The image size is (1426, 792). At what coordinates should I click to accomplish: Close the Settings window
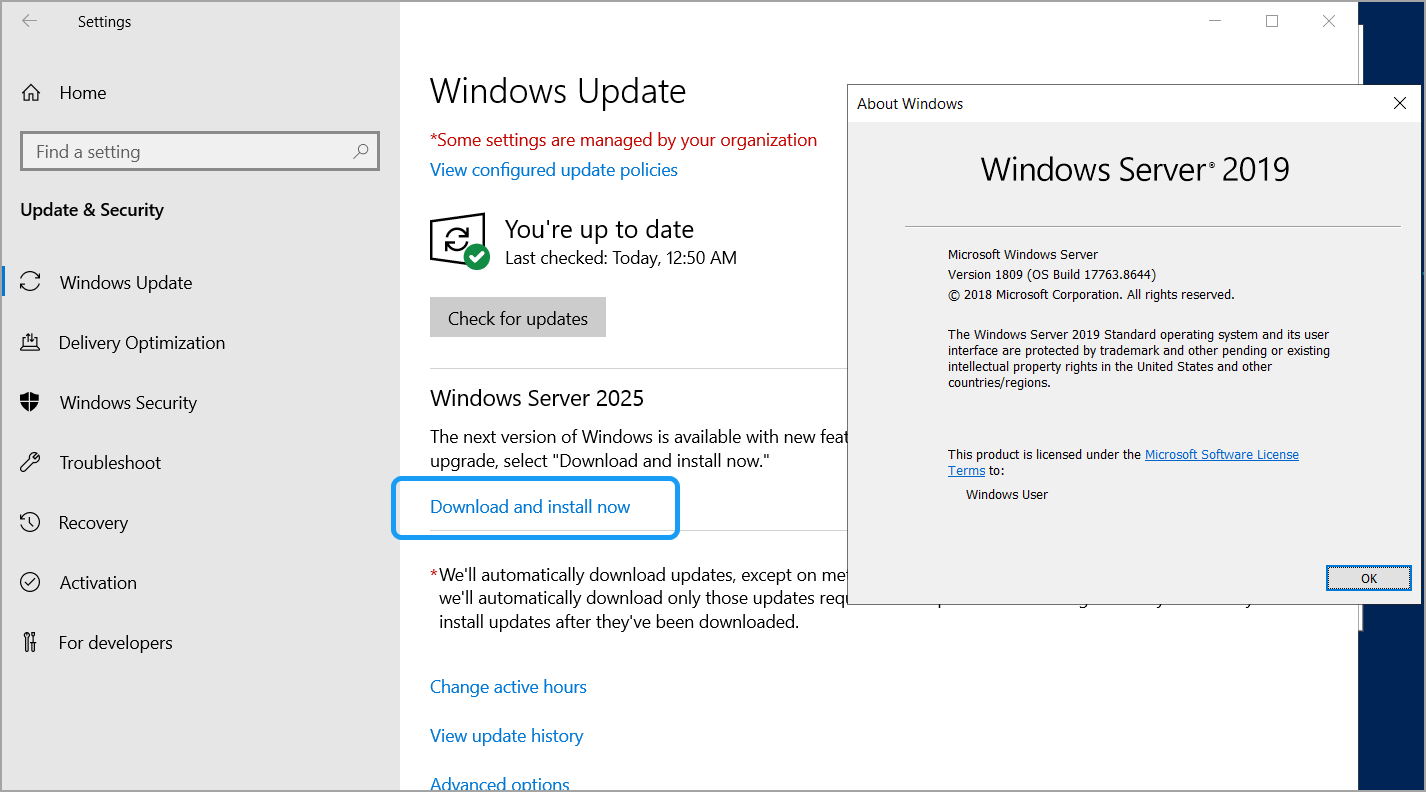(x=1329, y=21)
